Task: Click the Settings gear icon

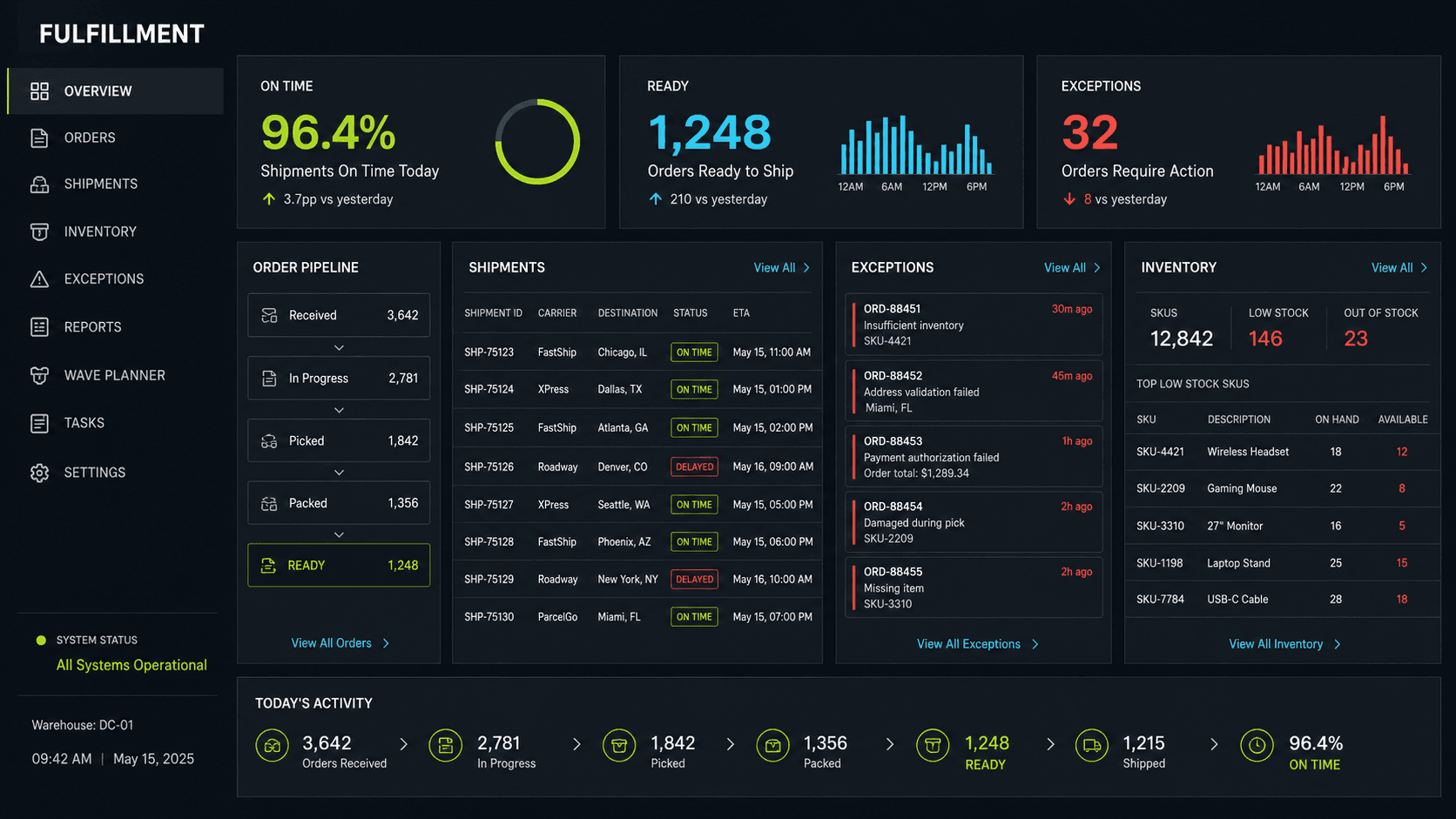Action: tap(39, 473)
